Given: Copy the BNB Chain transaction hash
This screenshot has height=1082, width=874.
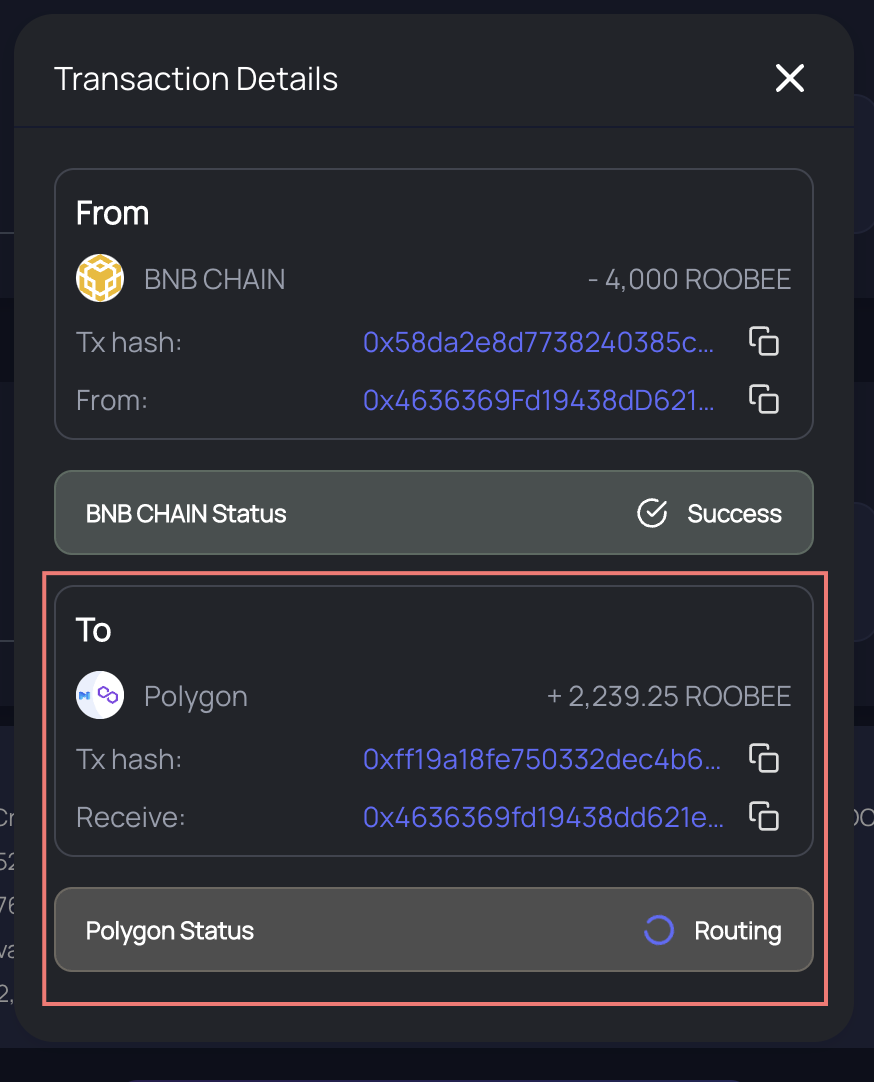Looking at the screenshot, I should pyautogui.click(x=764, y=341).
